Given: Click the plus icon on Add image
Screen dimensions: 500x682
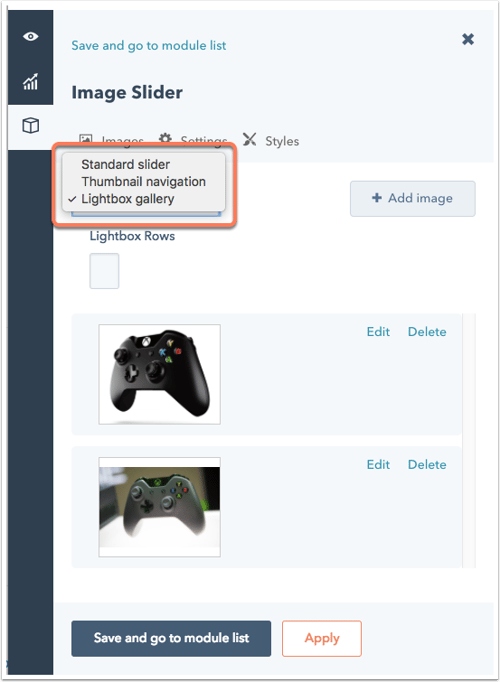Looking at the screenshot, I should 377,198.
